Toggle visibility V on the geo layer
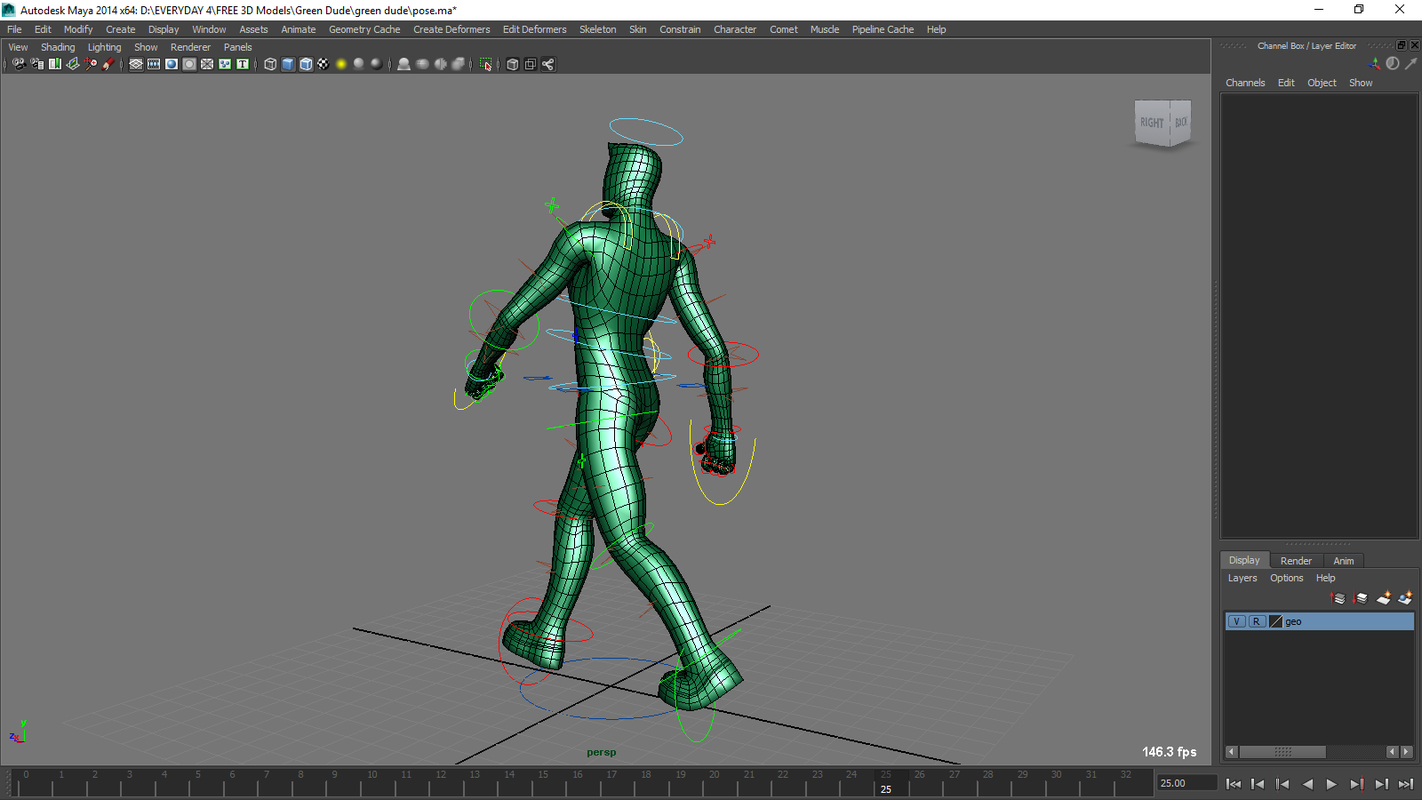The height and width of the screenshot is (800, 1422). pyautogui.click(x=1236, y=621)
